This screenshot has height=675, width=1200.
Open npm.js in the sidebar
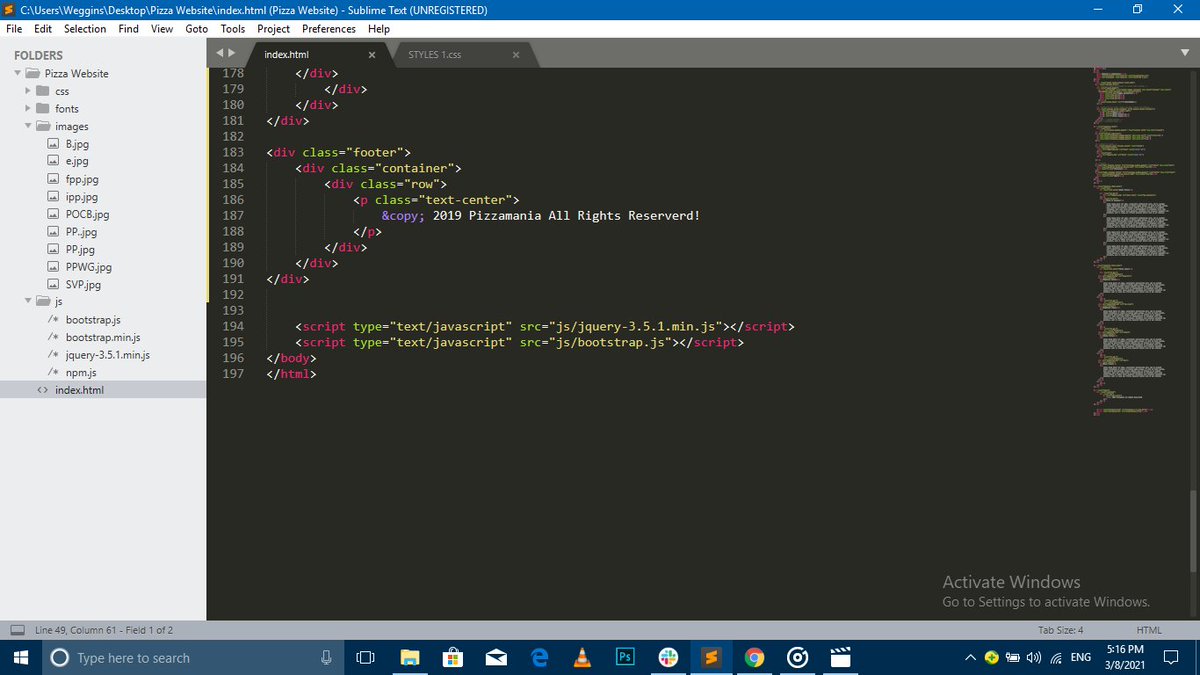[x=81, y=372]
